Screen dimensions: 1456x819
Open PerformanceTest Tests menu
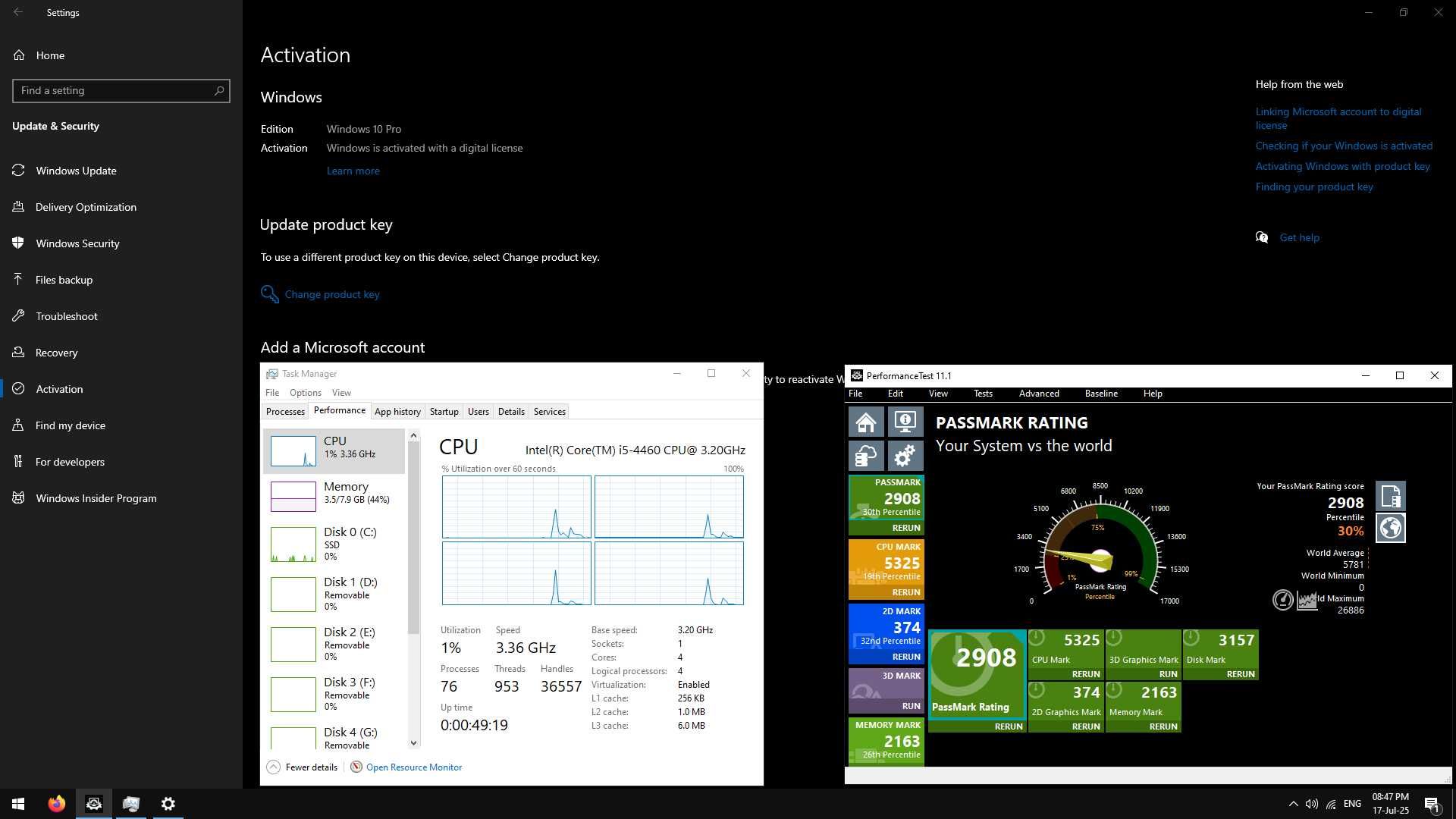click(983, 393)
